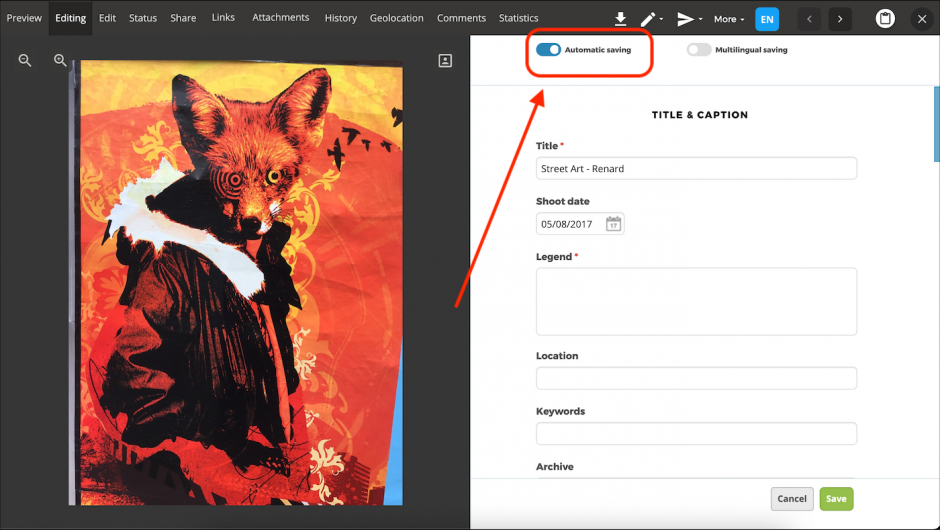Open the Links tab
Screen dimensions: 940x530
pyautogui.click(x=223, y=17)
